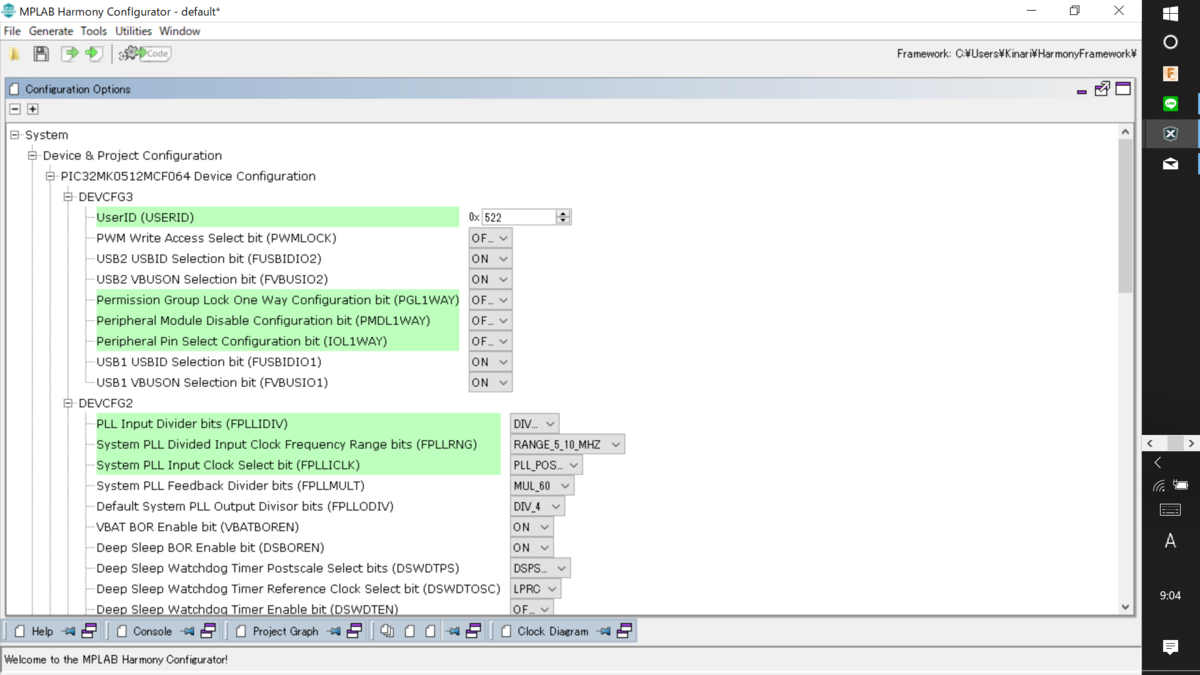Collapse Device & Project Configuration node
Image resolution: width=1200 pixels, height=675 pixels.
[x=33, y=156]
